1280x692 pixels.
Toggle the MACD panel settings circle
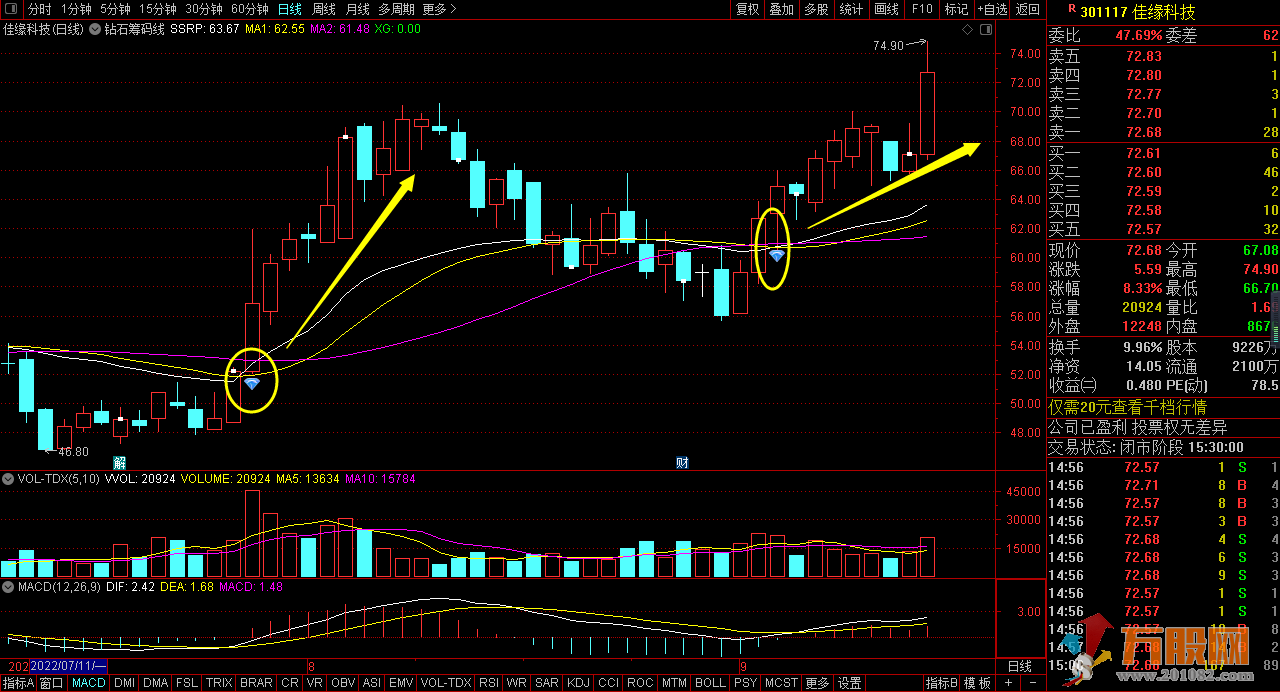[x=9, y=587]
